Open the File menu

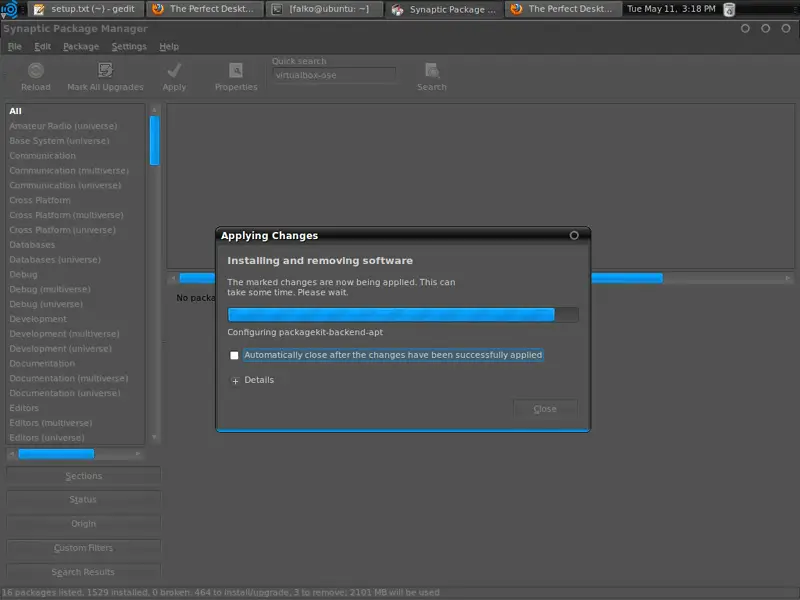tap(14, 46)
